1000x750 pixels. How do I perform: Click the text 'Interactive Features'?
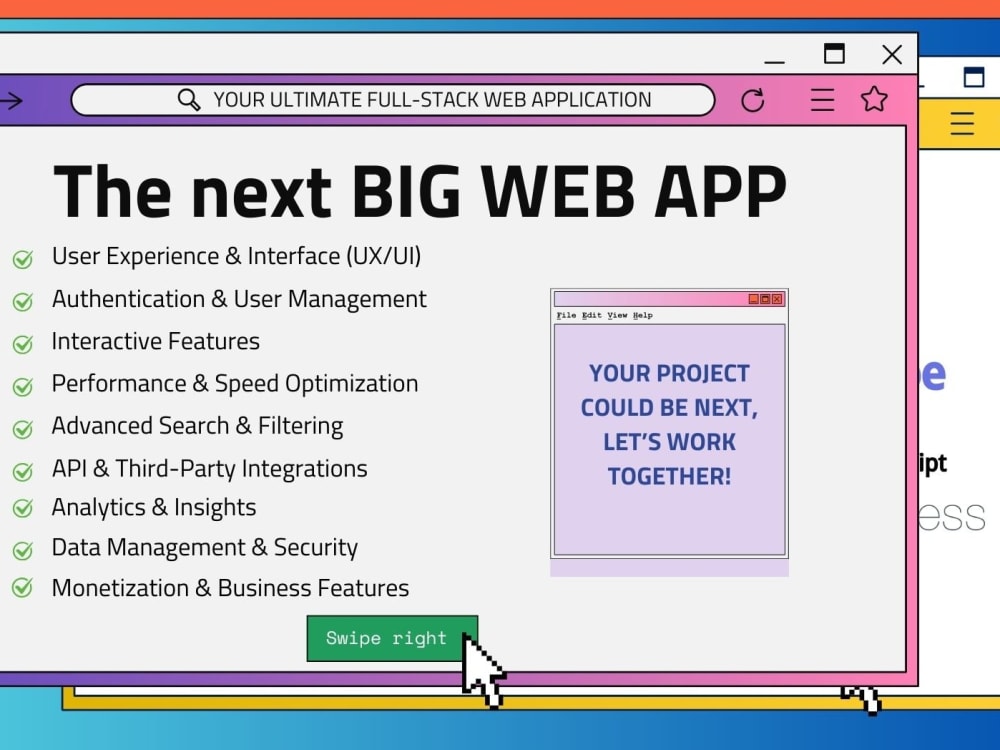coord(156,341)
